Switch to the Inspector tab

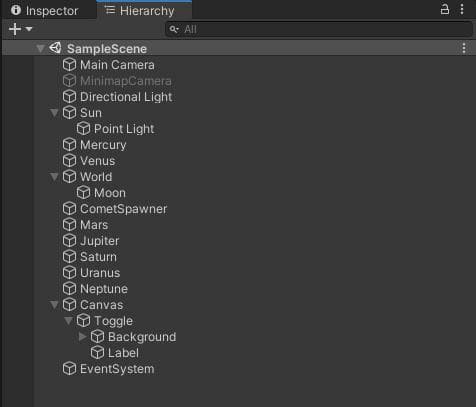pyautogui.click(x=45, y=10)
